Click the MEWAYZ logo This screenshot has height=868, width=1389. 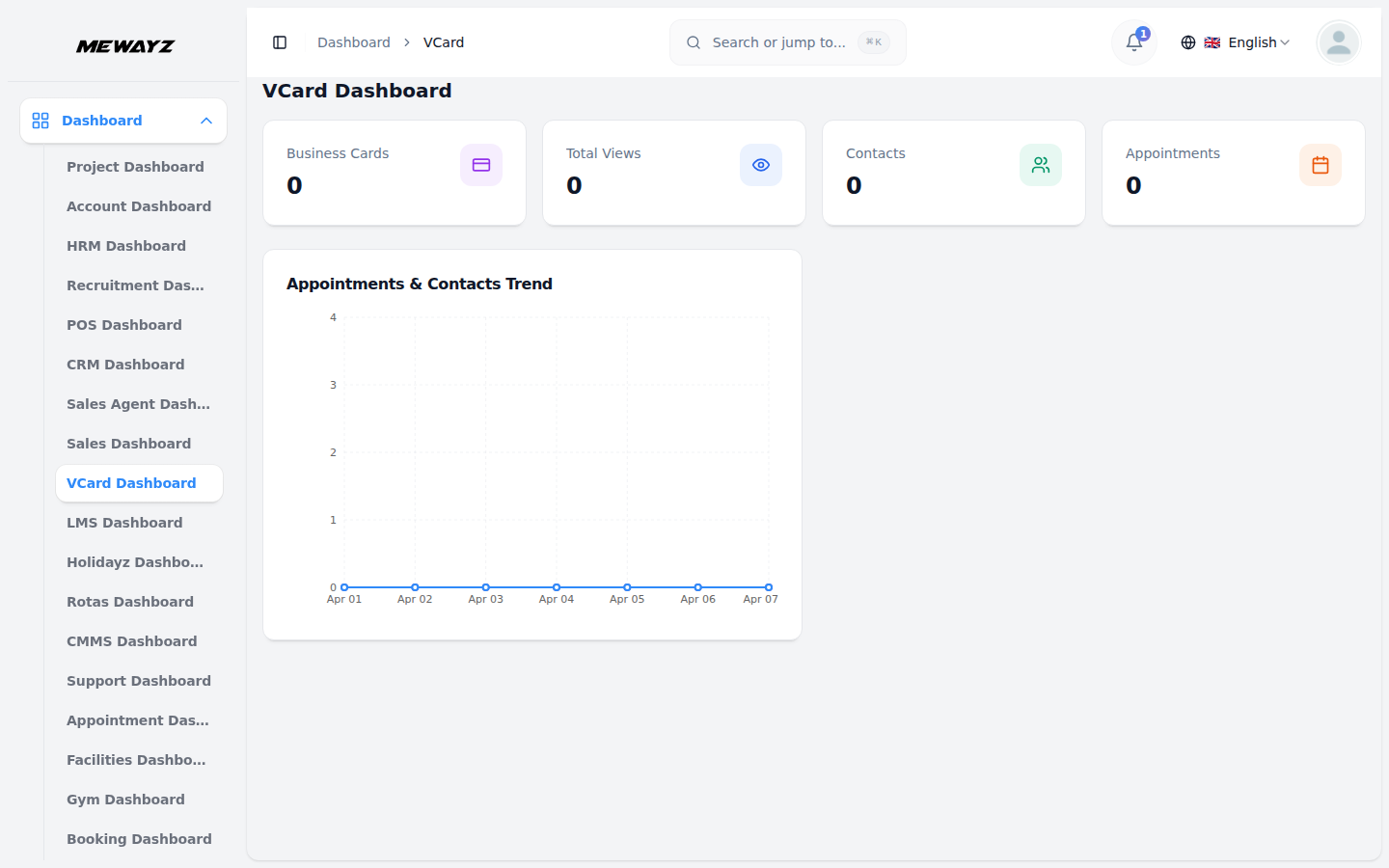[125, 46]
